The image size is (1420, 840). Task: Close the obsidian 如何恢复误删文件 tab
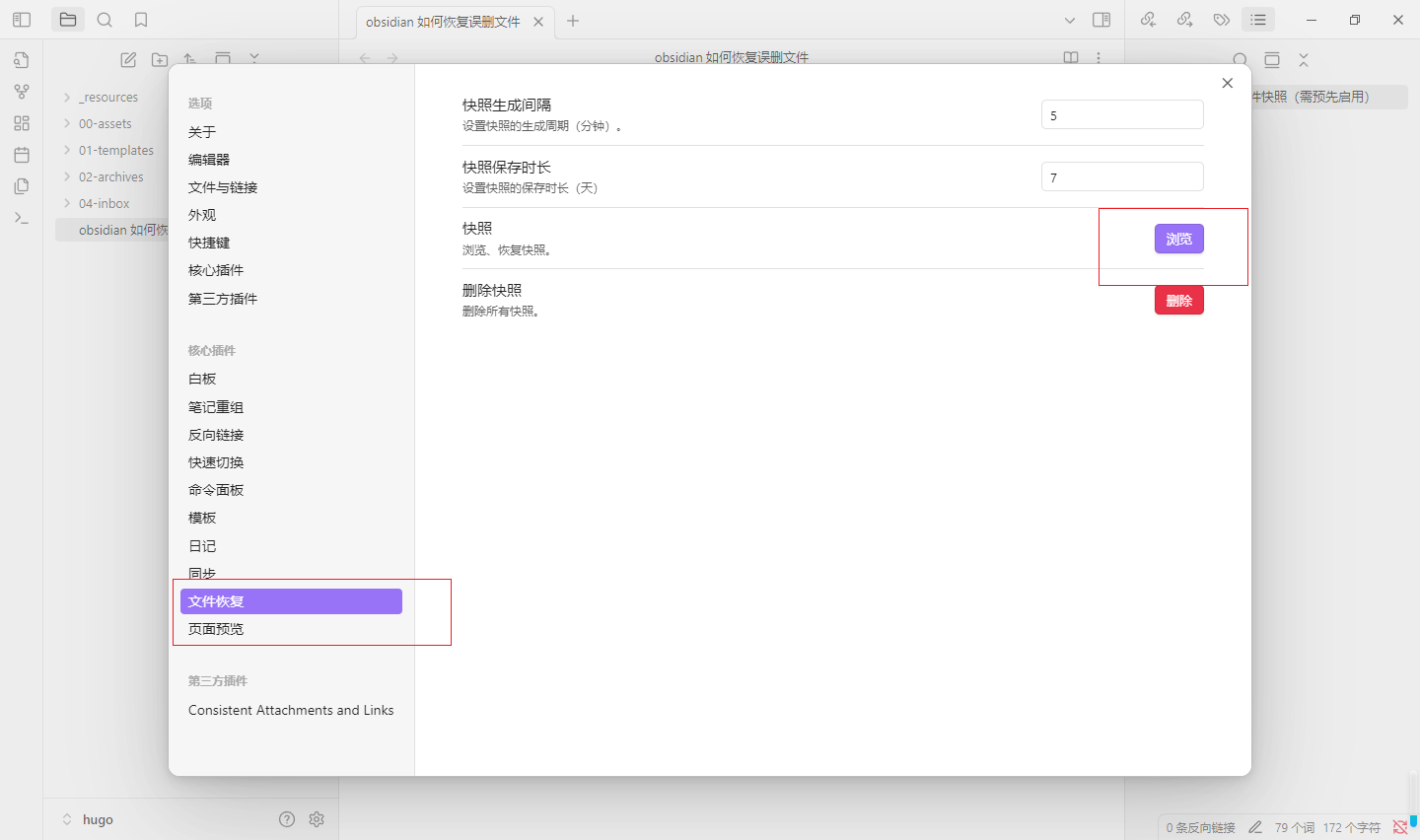tap(538, 22)
